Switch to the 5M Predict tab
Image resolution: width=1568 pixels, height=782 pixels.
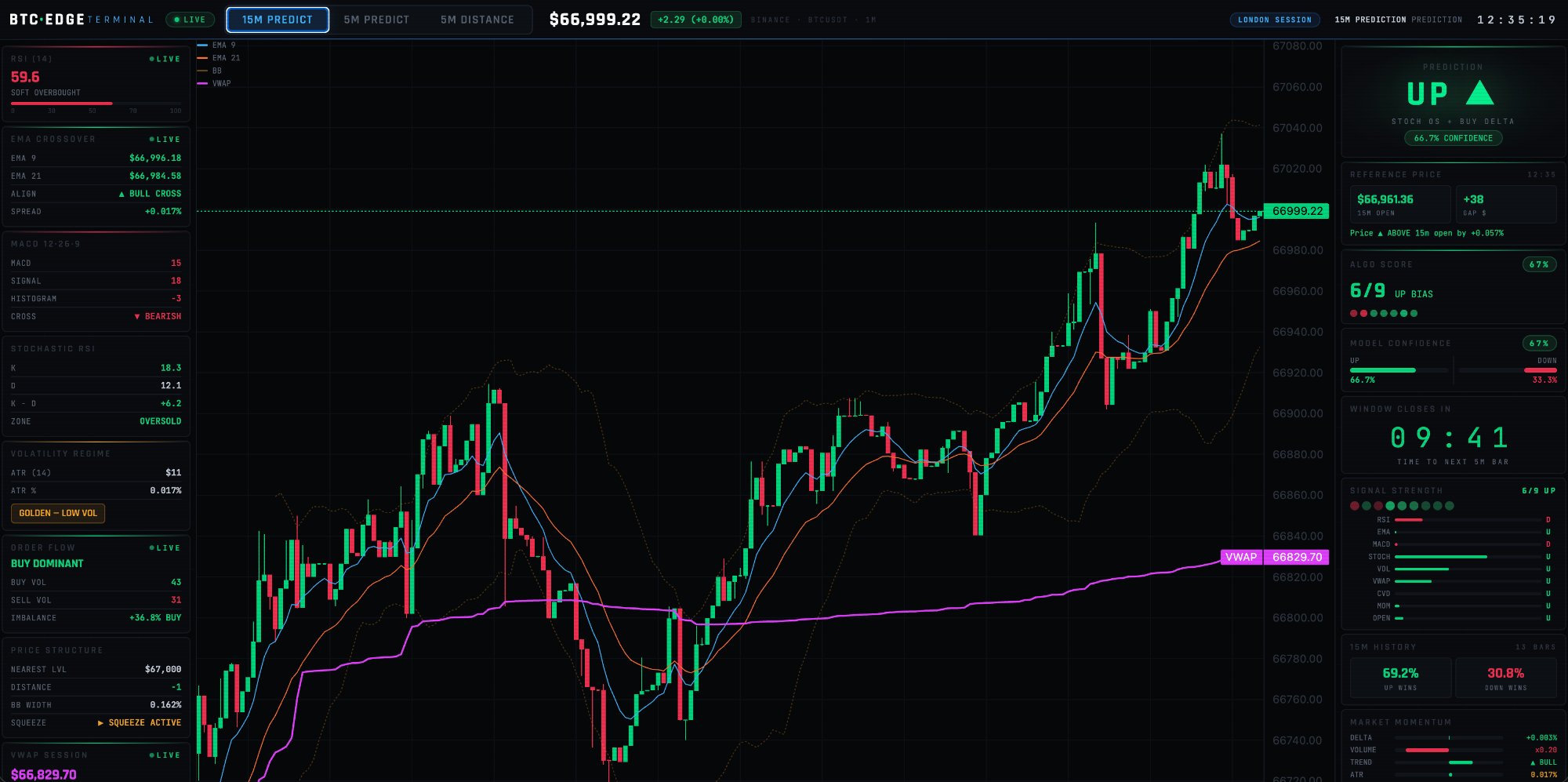pos(376,20)
